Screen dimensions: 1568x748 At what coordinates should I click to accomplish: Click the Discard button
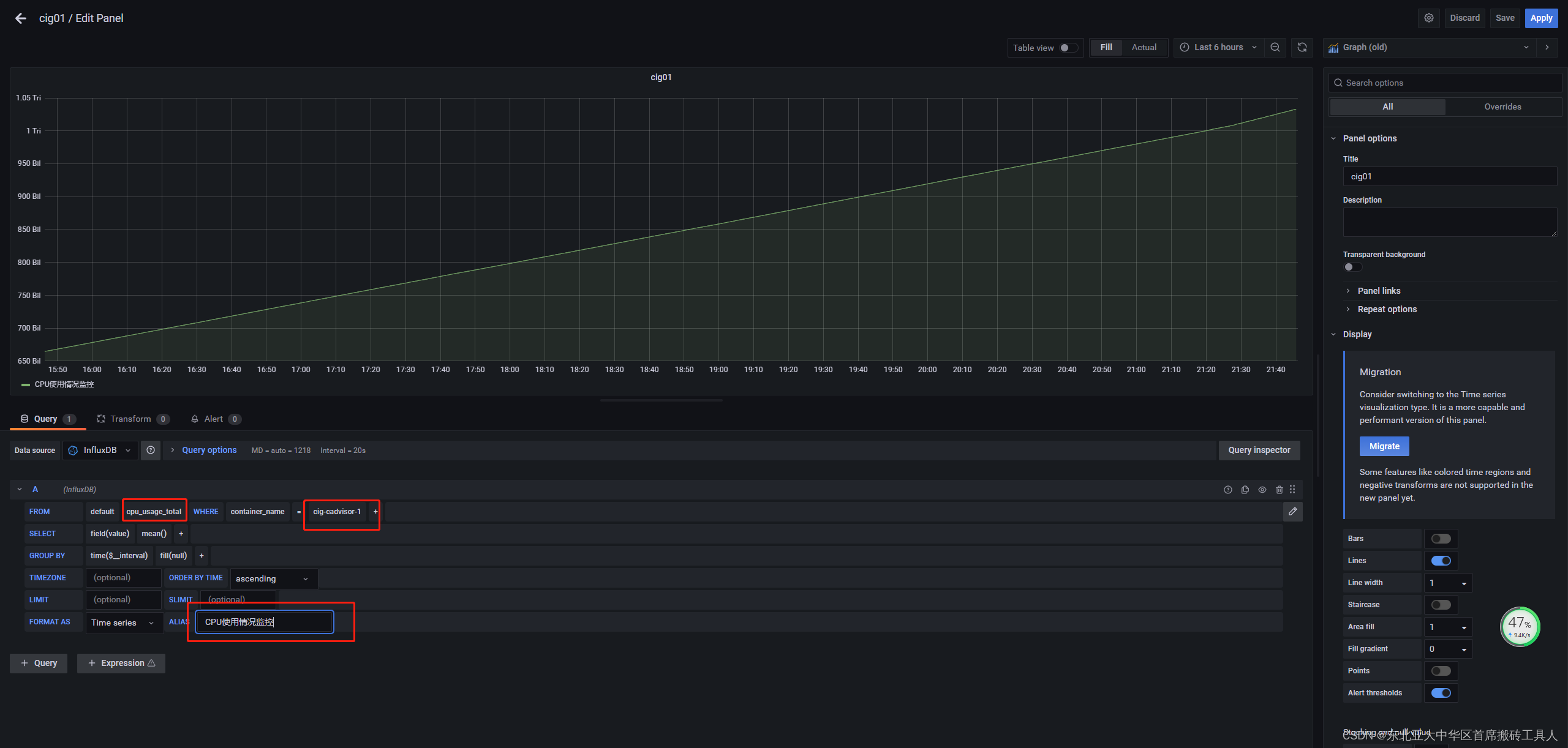pos(1464,18)
